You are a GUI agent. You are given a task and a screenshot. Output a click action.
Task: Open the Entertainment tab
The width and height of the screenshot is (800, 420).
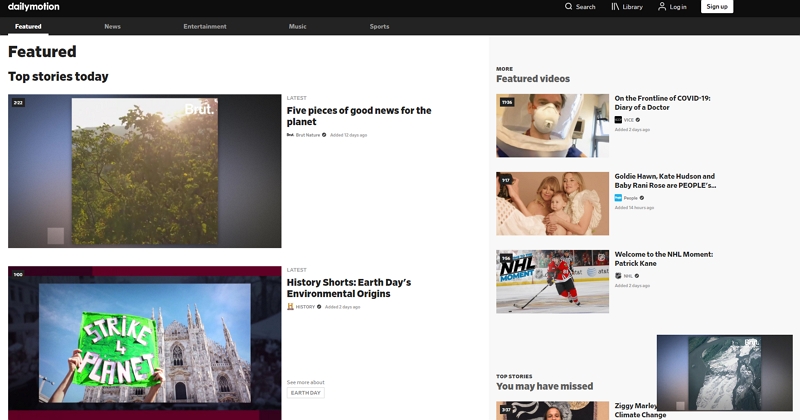point(205,27)
